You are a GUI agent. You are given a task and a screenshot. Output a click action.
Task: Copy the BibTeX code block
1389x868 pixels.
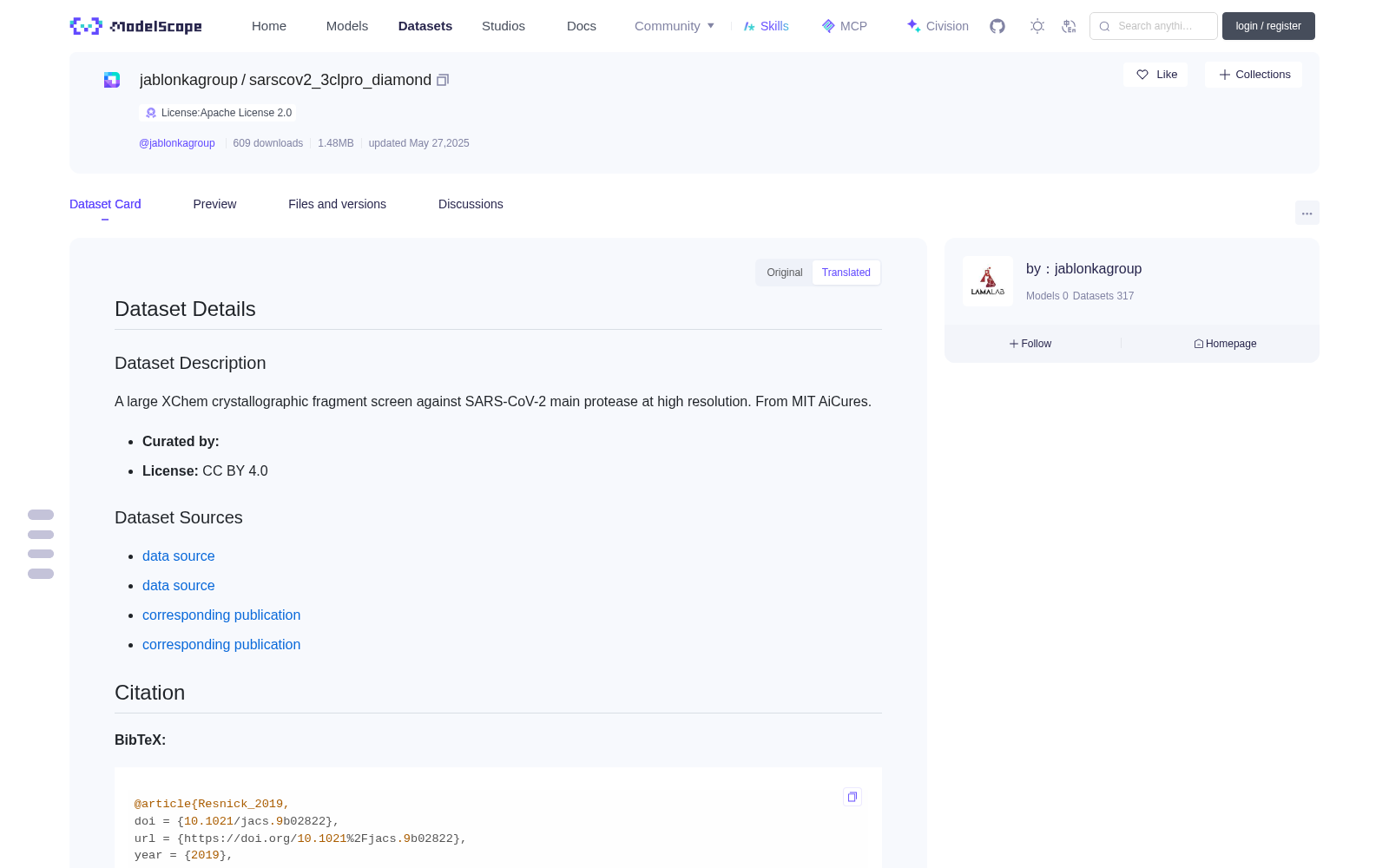pyautogui.click(x=852, y=797)
